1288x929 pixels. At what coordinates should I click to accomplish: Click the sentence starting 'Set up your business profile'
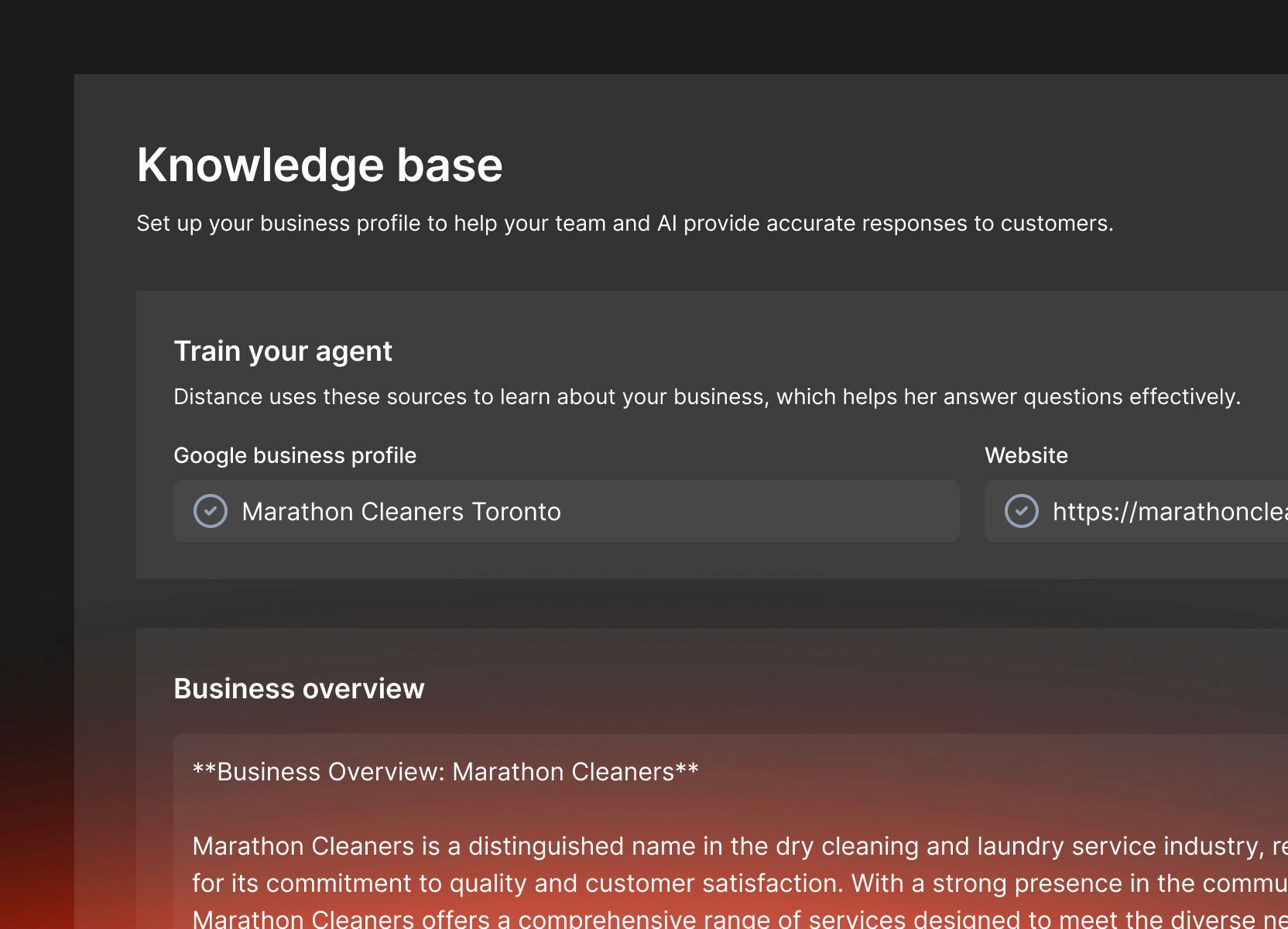pyautogui.click(x=625, y=224)
